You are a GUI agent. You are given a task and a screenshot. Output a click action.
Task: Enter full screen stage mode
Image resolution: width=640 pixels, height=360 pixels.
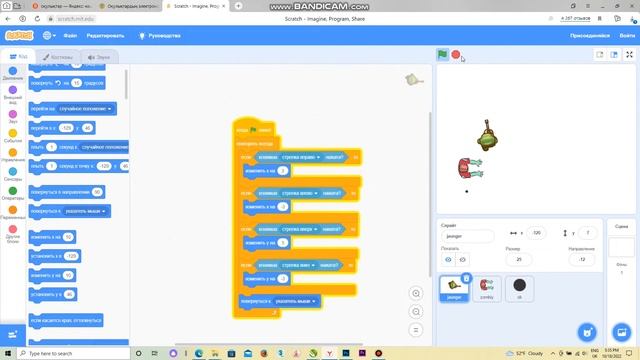click(x=629, y=55)
